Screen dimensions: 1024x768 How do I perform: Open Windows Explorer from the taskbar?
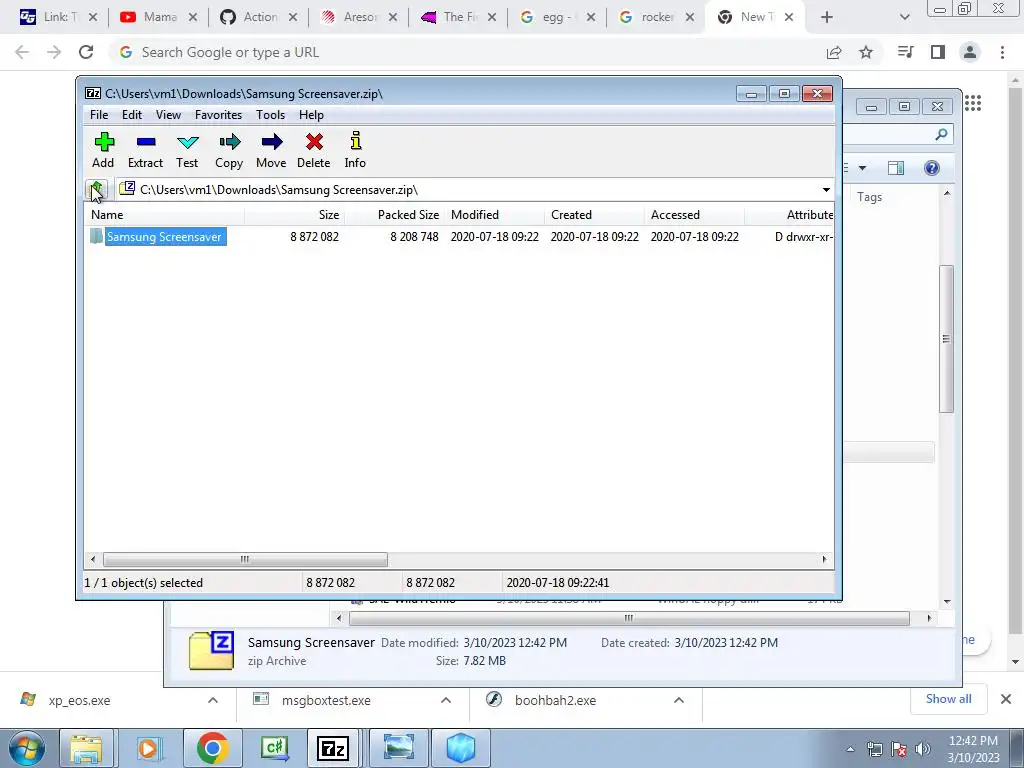click(86, 748)
